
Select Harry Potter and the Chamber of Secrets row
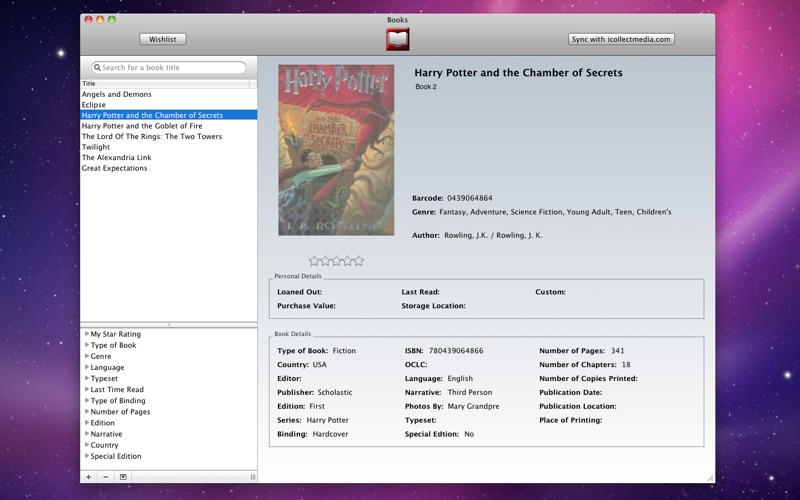point(168,115)
